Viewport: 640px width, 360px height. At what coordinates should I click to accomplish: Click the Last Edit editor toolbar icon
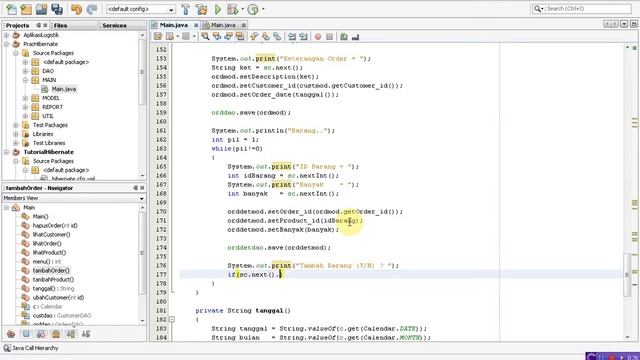click(x=158, y=37)
